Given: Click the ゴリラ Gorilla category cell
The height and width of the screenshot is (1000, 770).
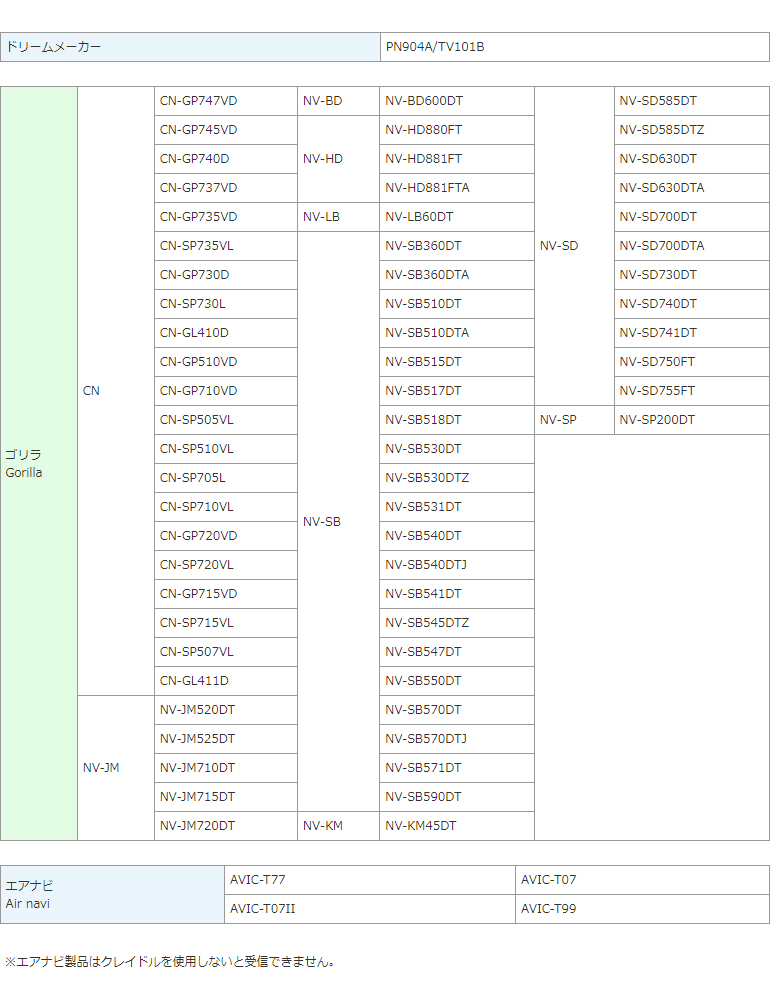Looking at the screenshot, I should [x=39, y=464].
